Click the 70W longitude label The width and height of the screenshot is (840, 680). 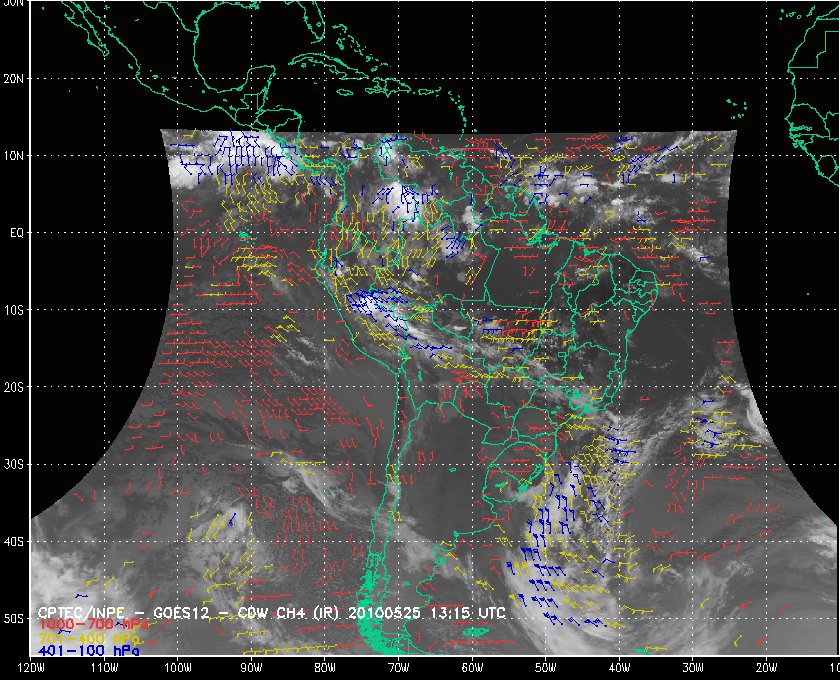(x=399, y=668)
